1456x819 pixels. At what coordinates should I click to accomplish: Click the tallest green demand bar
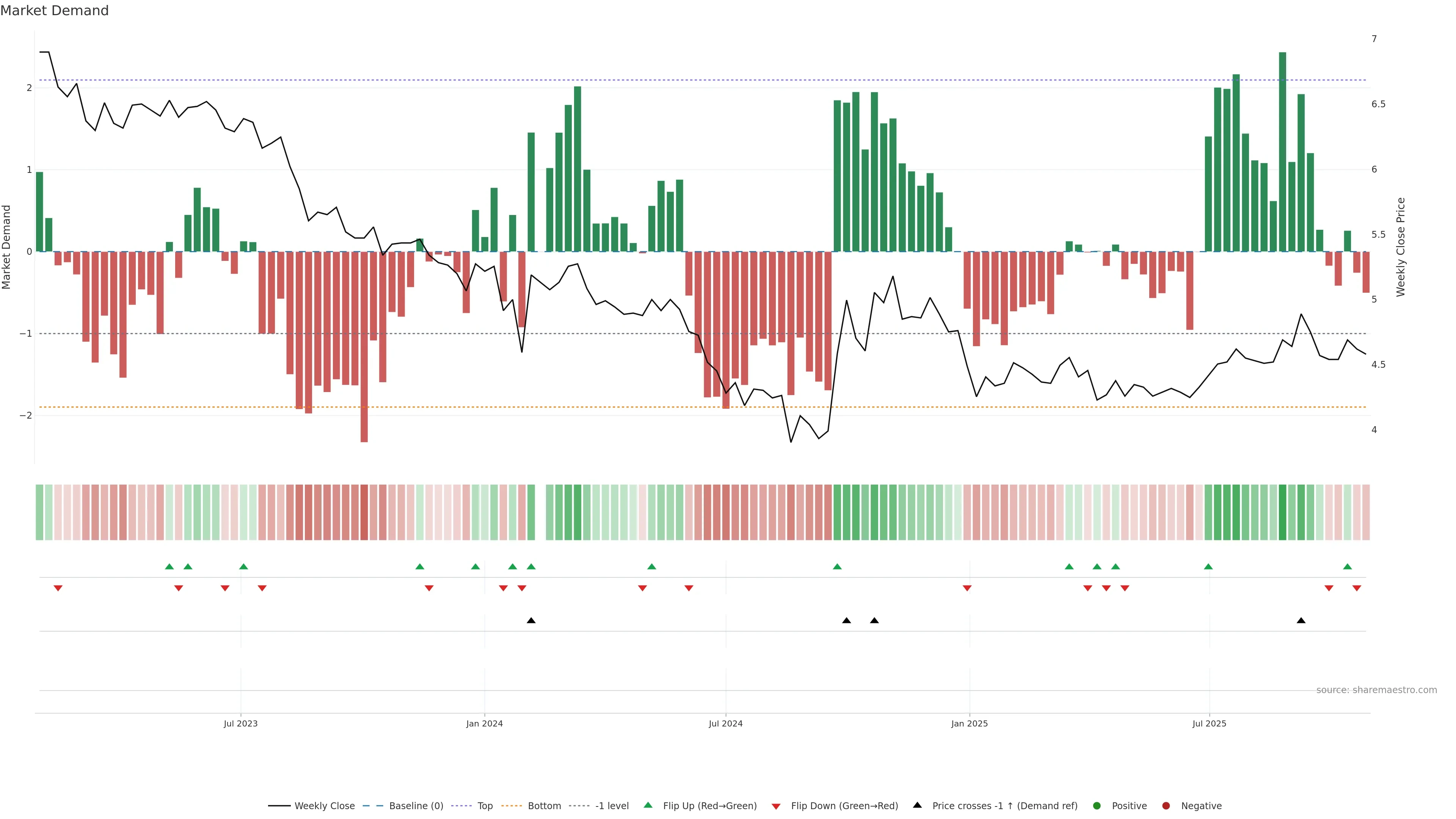pos(1282,152)
